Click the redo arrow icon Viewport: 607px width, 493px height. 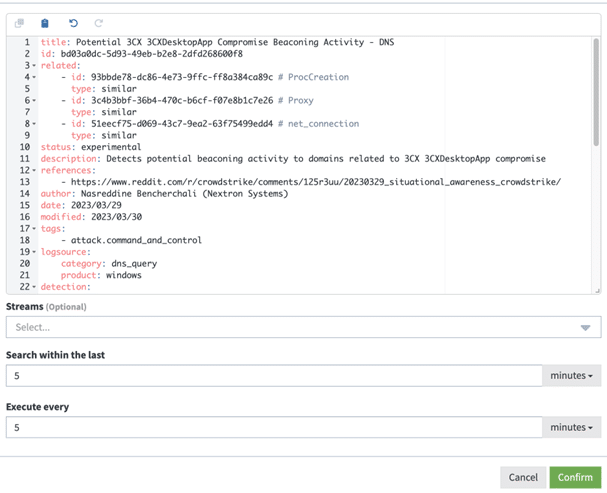coord(98,23)
